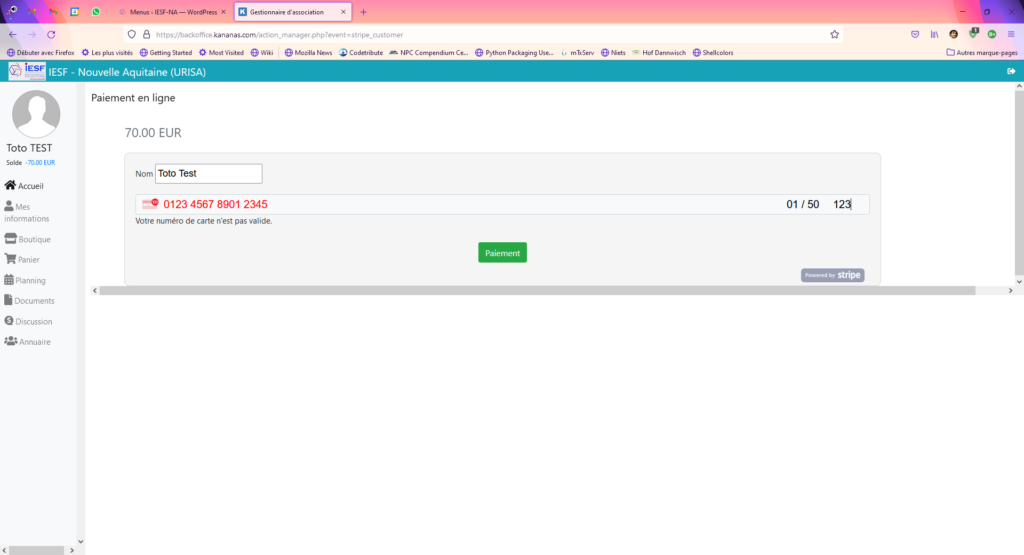Click the page vertical scrollbar

pyautogui.click(x=1019, y=183)
